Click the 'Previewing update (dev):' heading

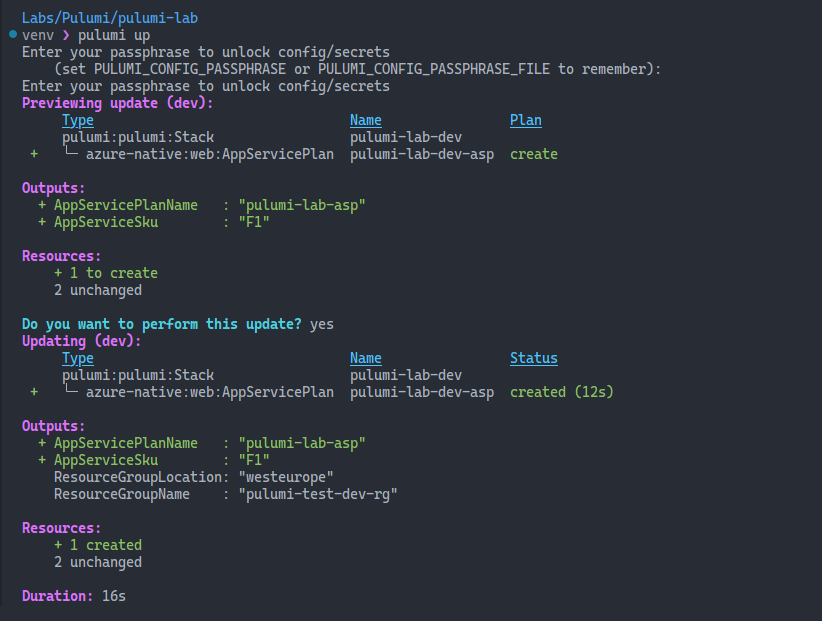pos(117,103)
